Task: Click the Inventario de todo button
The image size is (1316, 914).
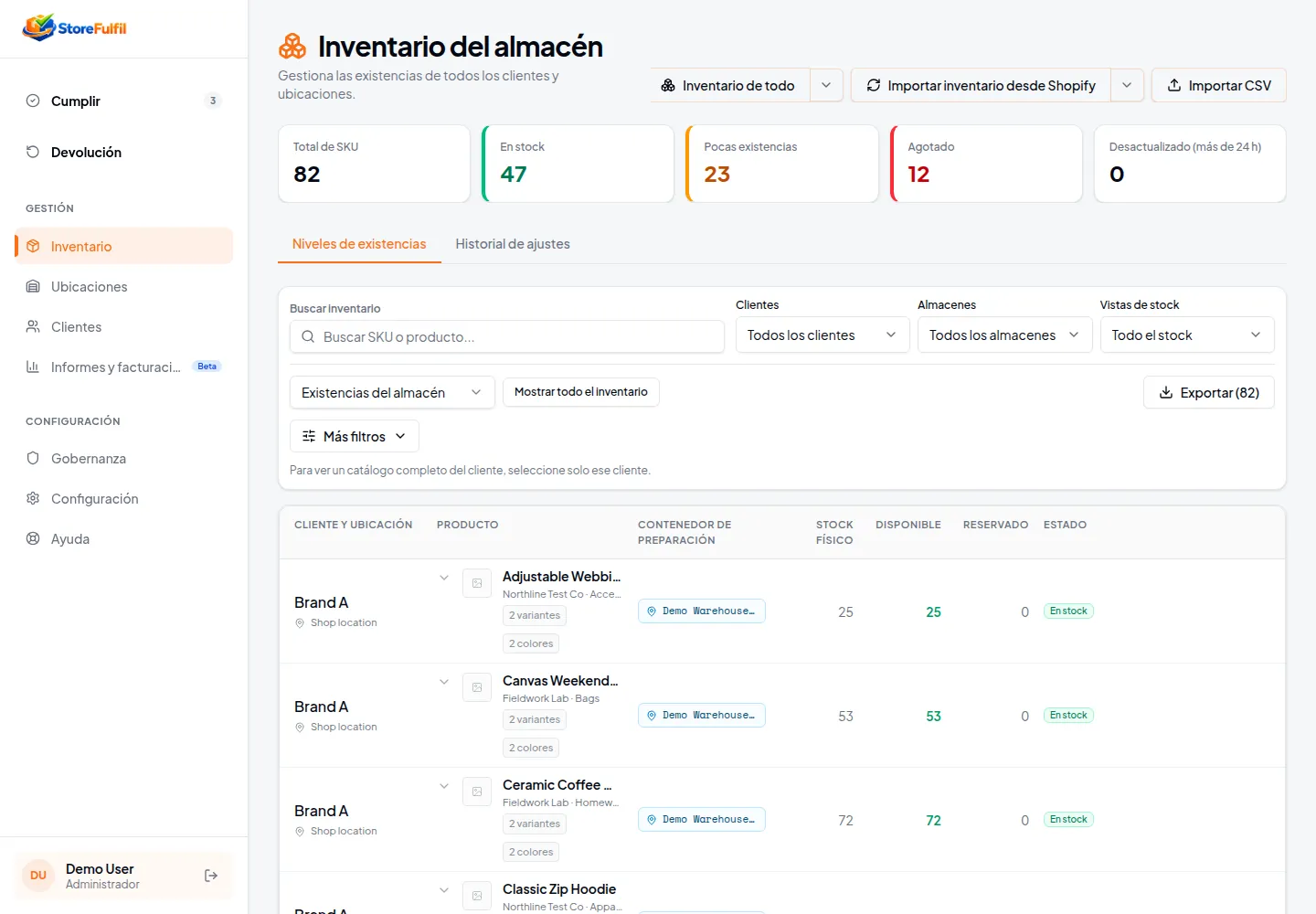Action: pyautogui.click(x=729, y=85)
